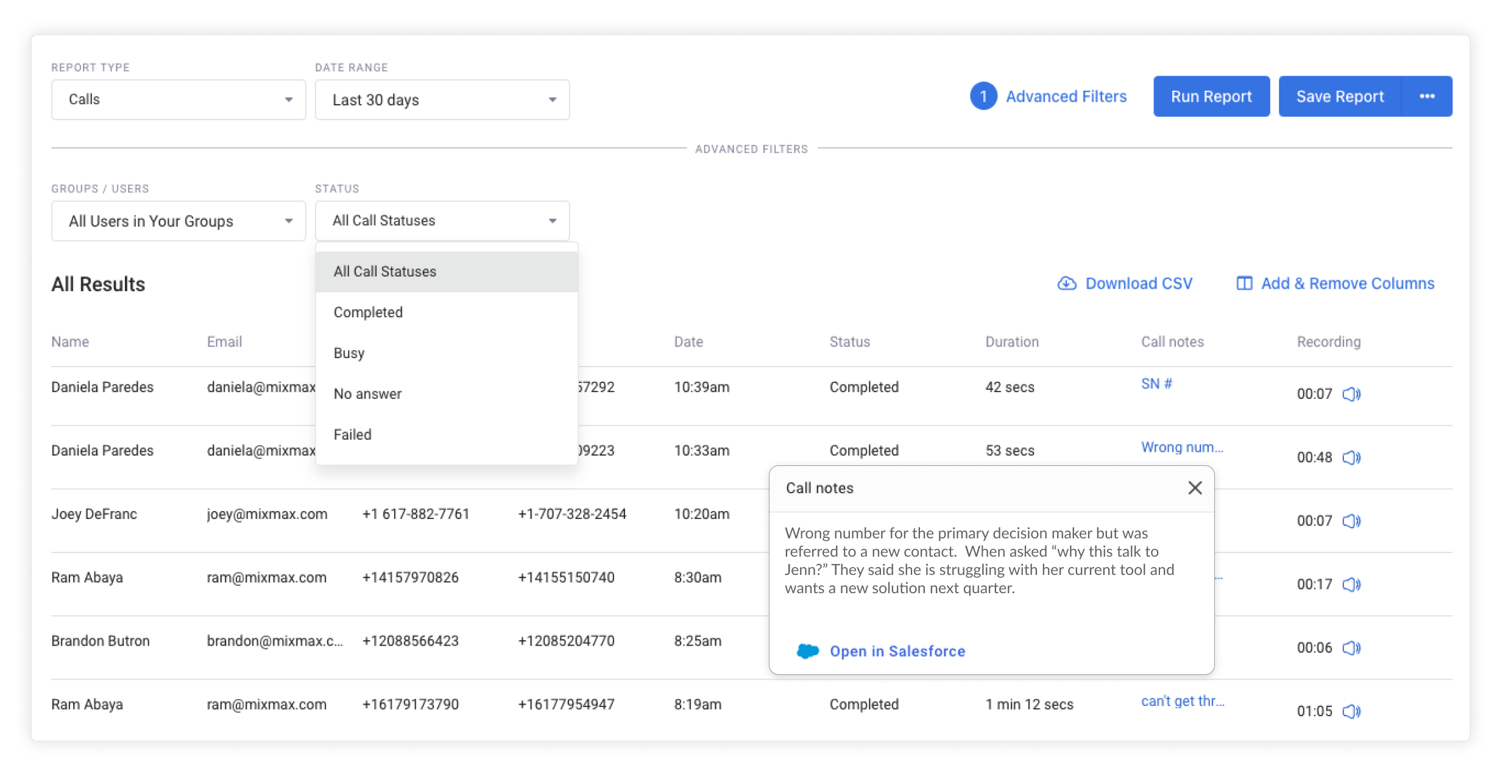
Task: Open the Date Range dropdown
Action: click(442, 99)
